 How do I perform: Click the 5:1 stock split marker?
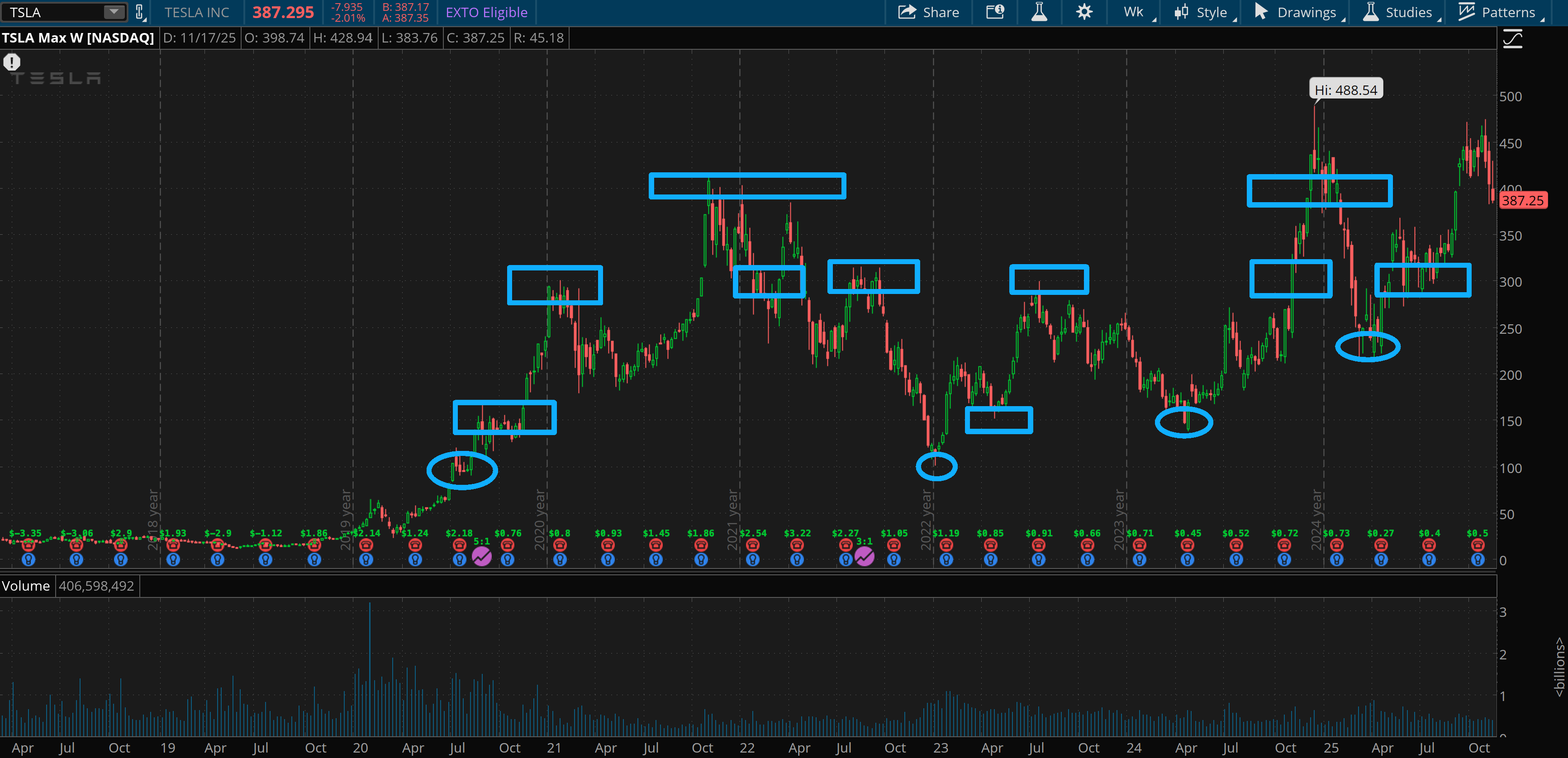tap(481, 556)
